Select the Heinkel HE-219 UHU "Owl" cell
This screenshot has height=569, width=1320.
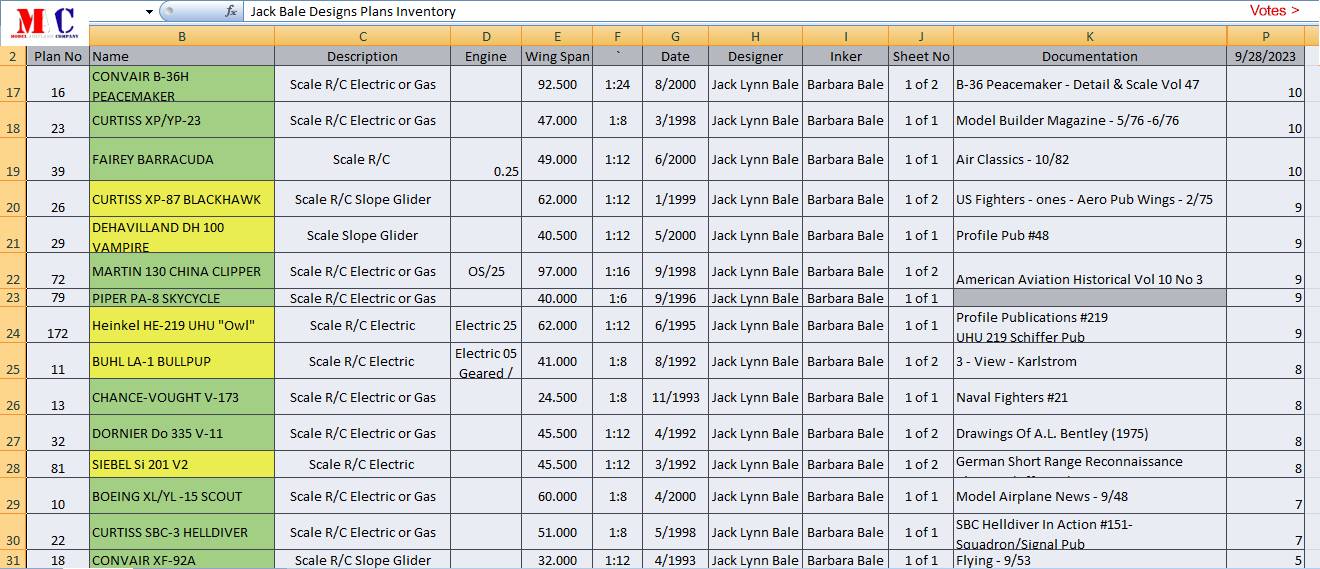182,325
